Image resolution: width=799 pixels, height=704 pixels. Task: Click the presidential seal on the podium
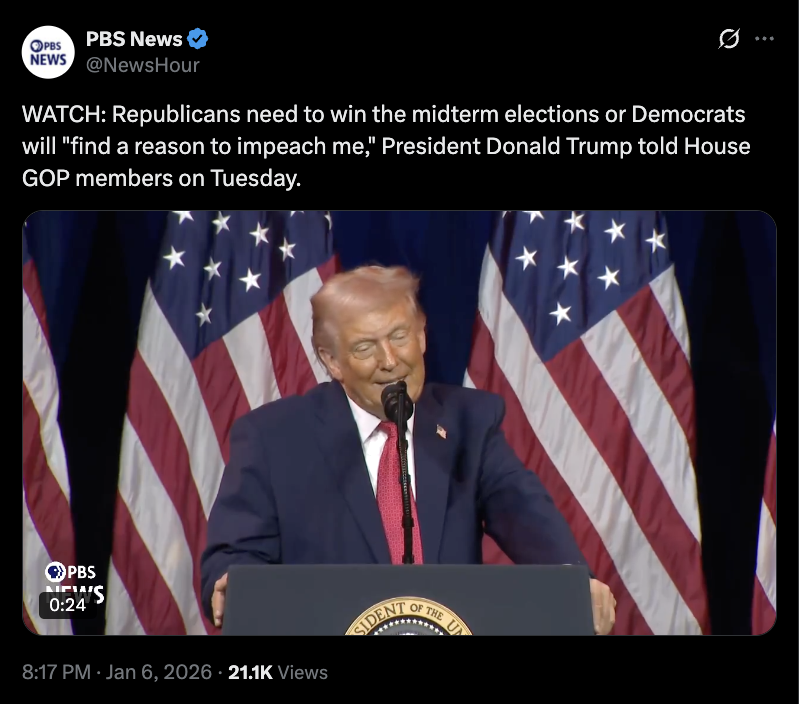pyautogui.click(x=409, y=616)
